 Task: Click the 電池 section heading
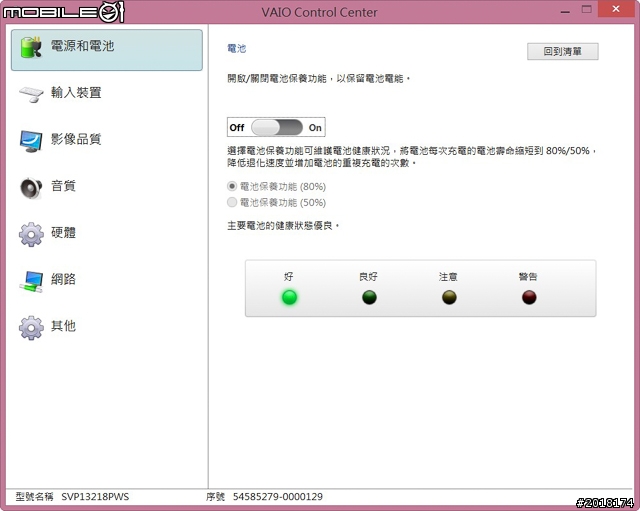[237, 49]
